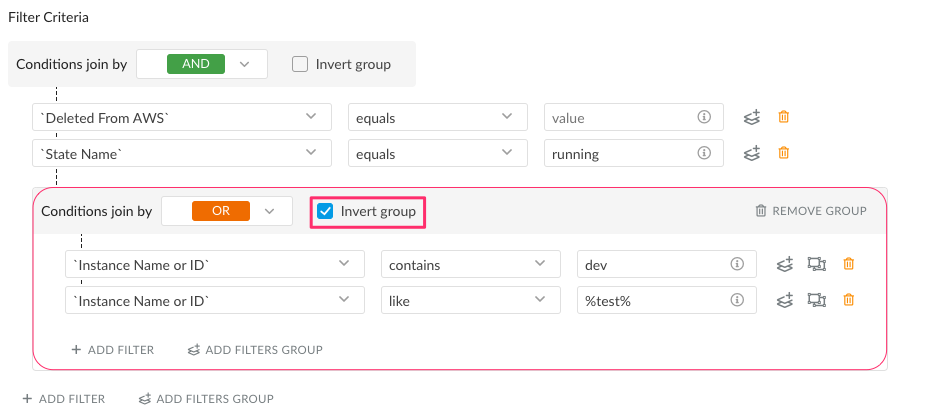The image size is (940, 420).
Task: Click add-group icon beside State Name row
Action: 752,153
